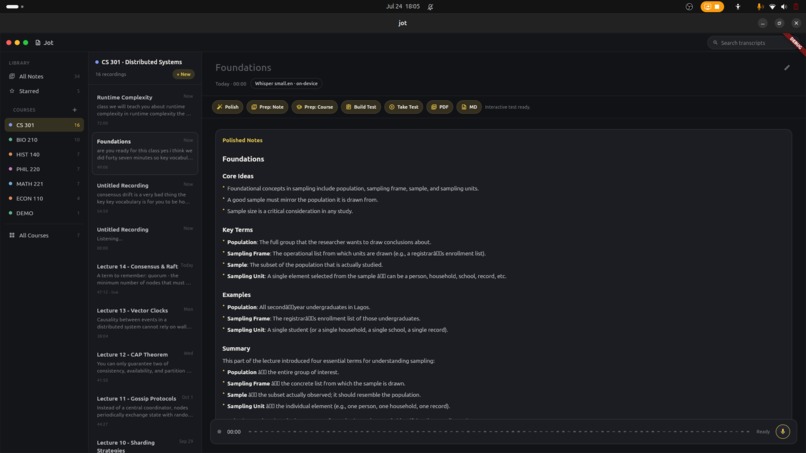This screenshot has width=806, height=453.
Task: Click the Foundations note title
Action: coord(243,67)
